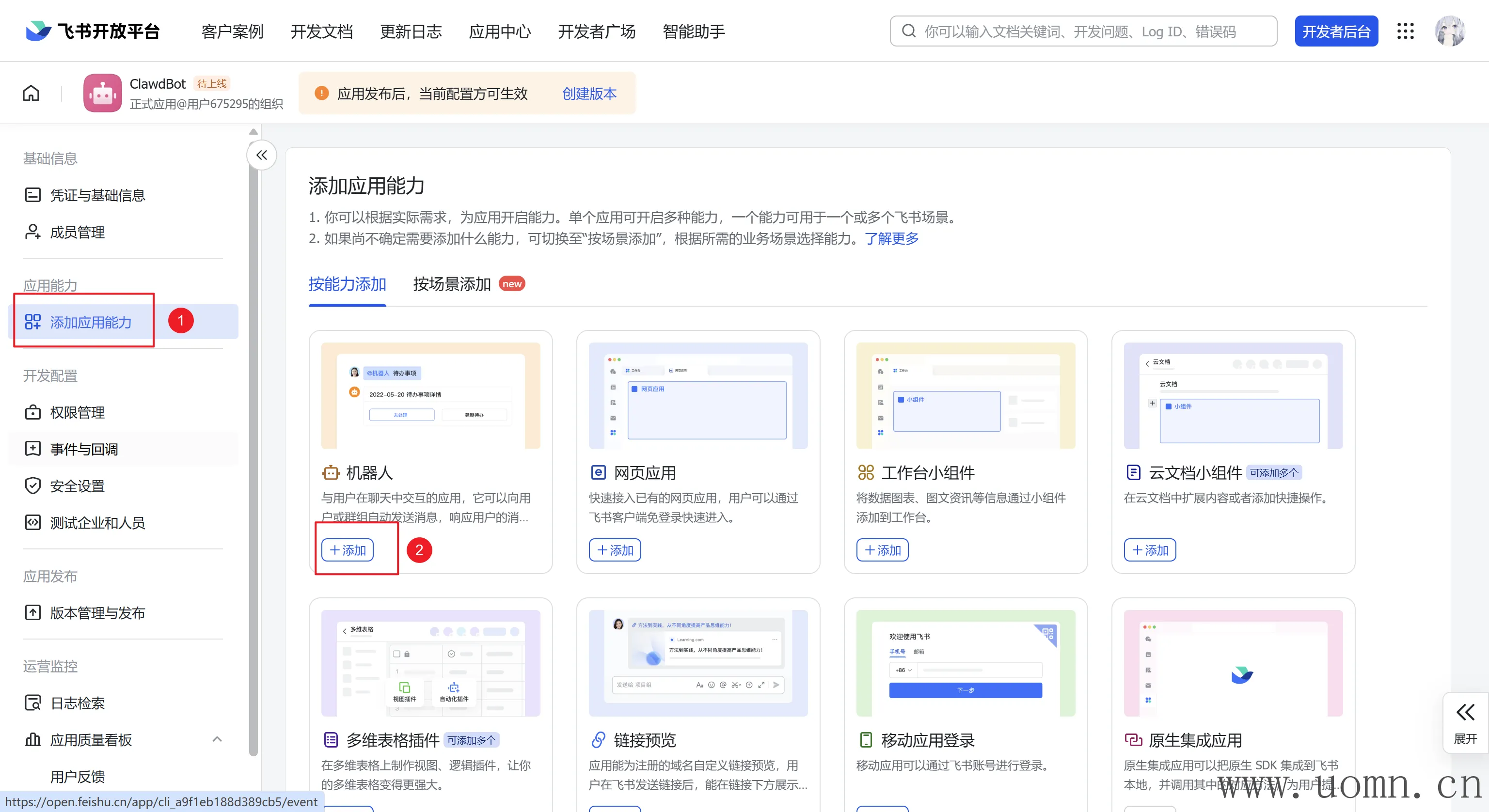Click the sidebar vertical scrollbar
Image resolution: width=1489 pixels, height=812 pixels.
253,439
